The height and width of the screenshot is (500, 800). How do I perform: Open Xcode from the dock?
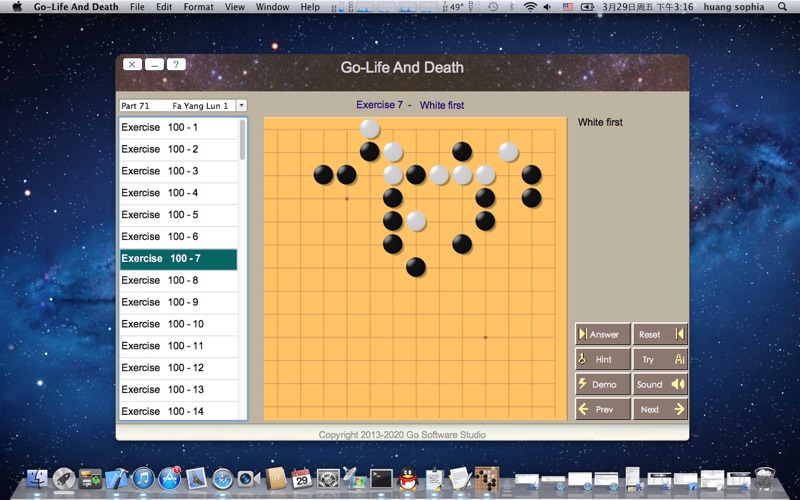pos(117,479)
